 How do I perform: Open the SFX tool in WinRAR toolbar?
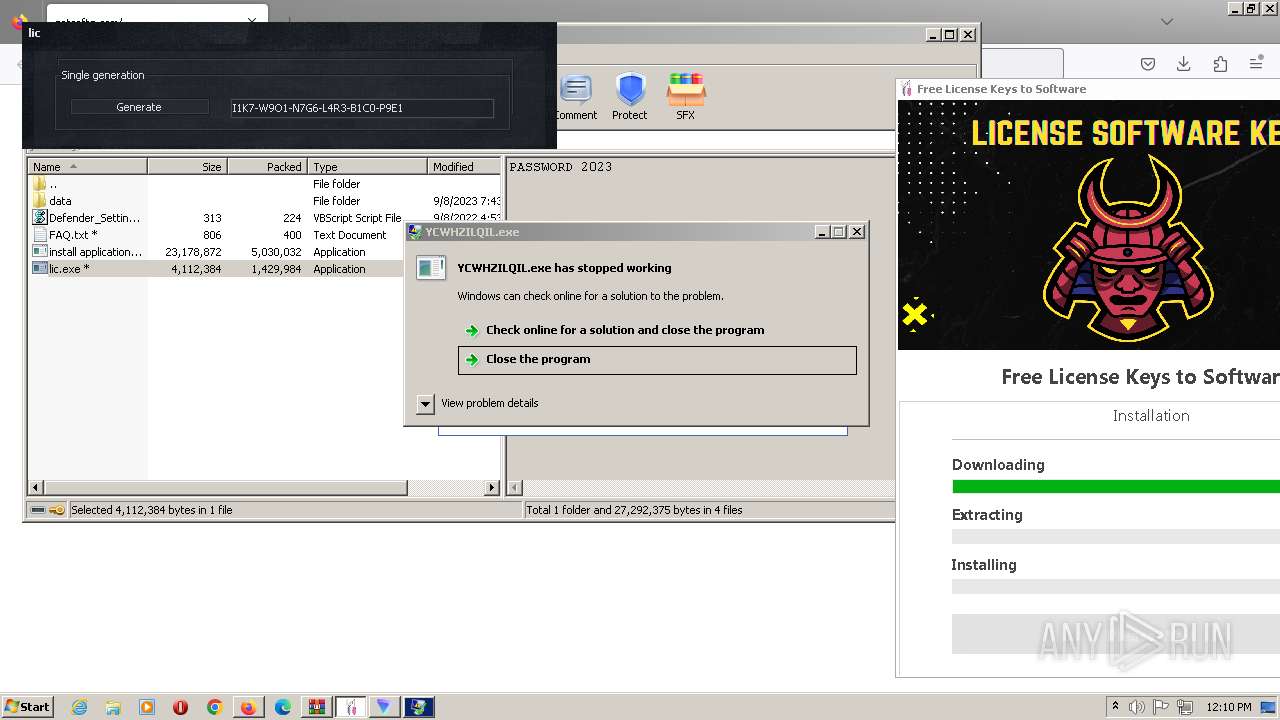pos(685,97)
